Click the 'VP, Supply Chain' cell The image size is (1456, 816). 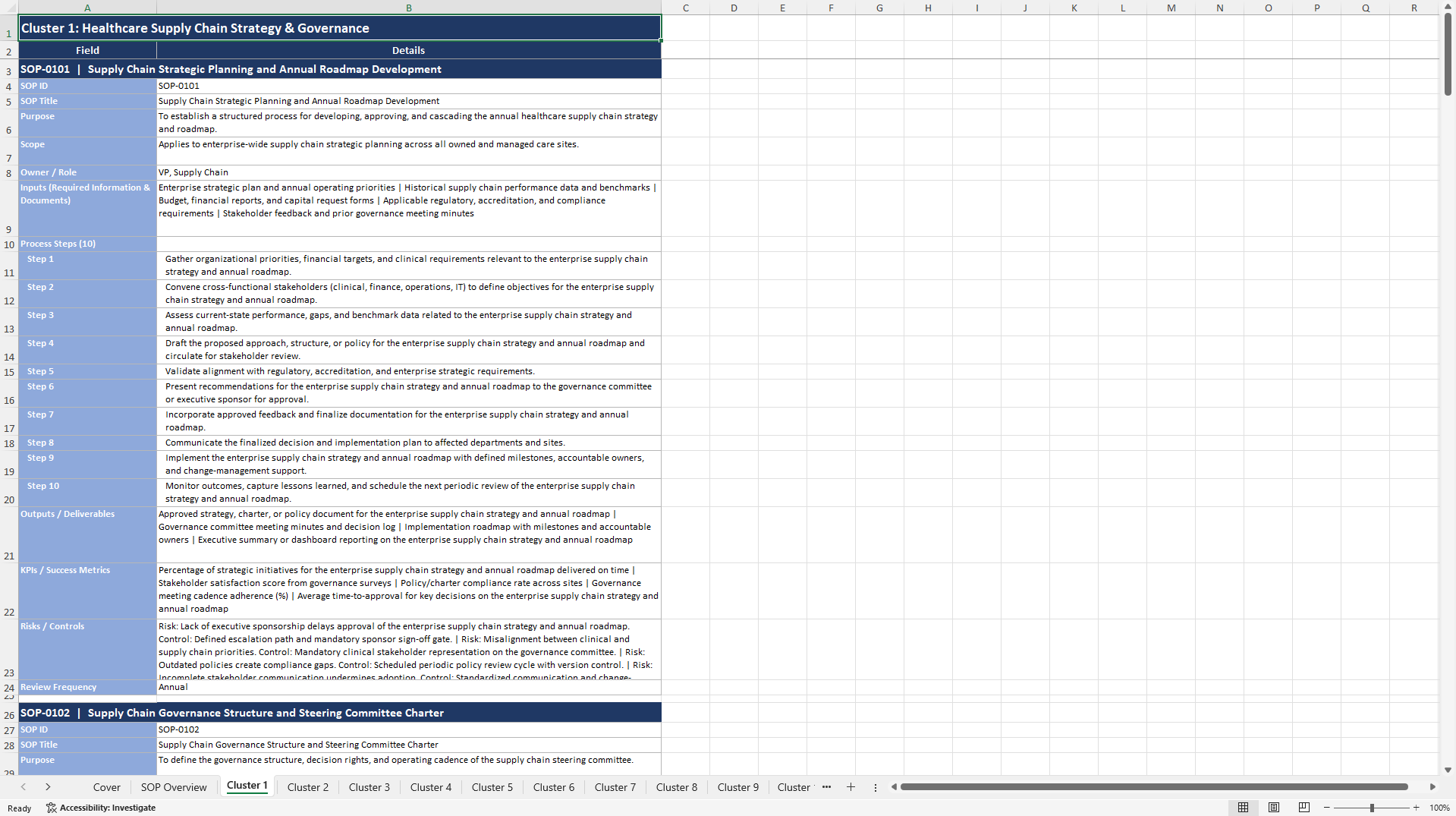click(x=409, y=172)
